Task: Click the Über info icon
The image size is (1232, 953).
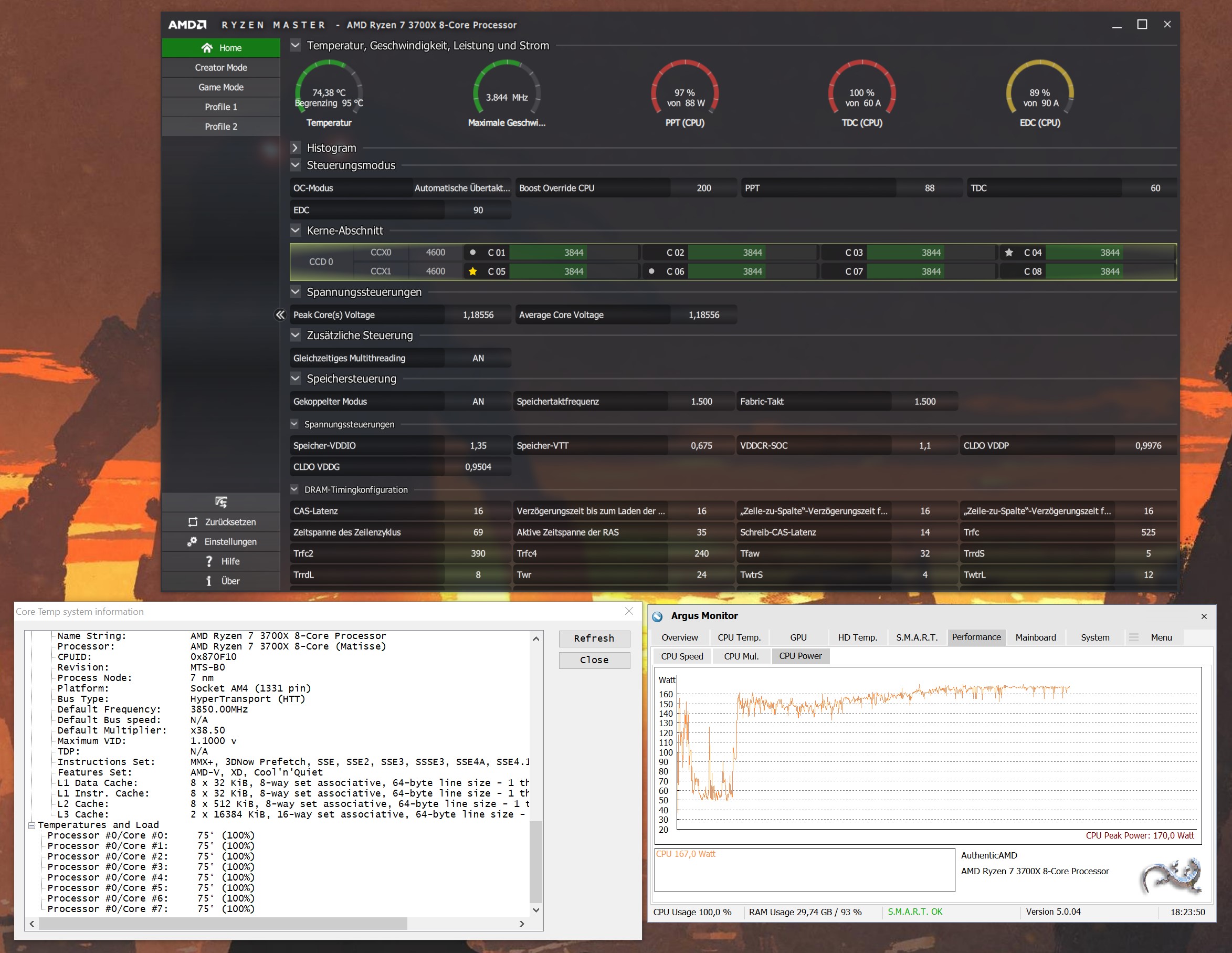Action: [x=209, y=581]
